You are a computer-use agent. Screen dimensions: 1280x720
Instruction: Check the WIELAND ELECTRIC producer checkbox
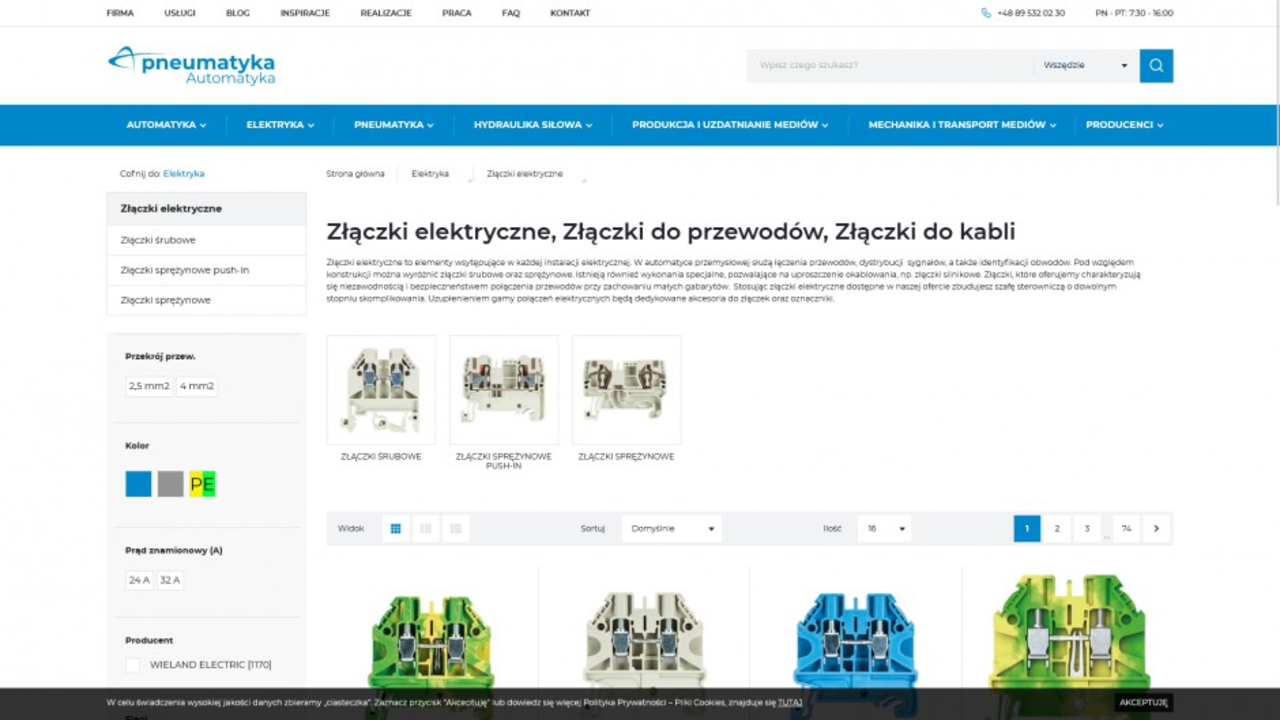[133, 665]
